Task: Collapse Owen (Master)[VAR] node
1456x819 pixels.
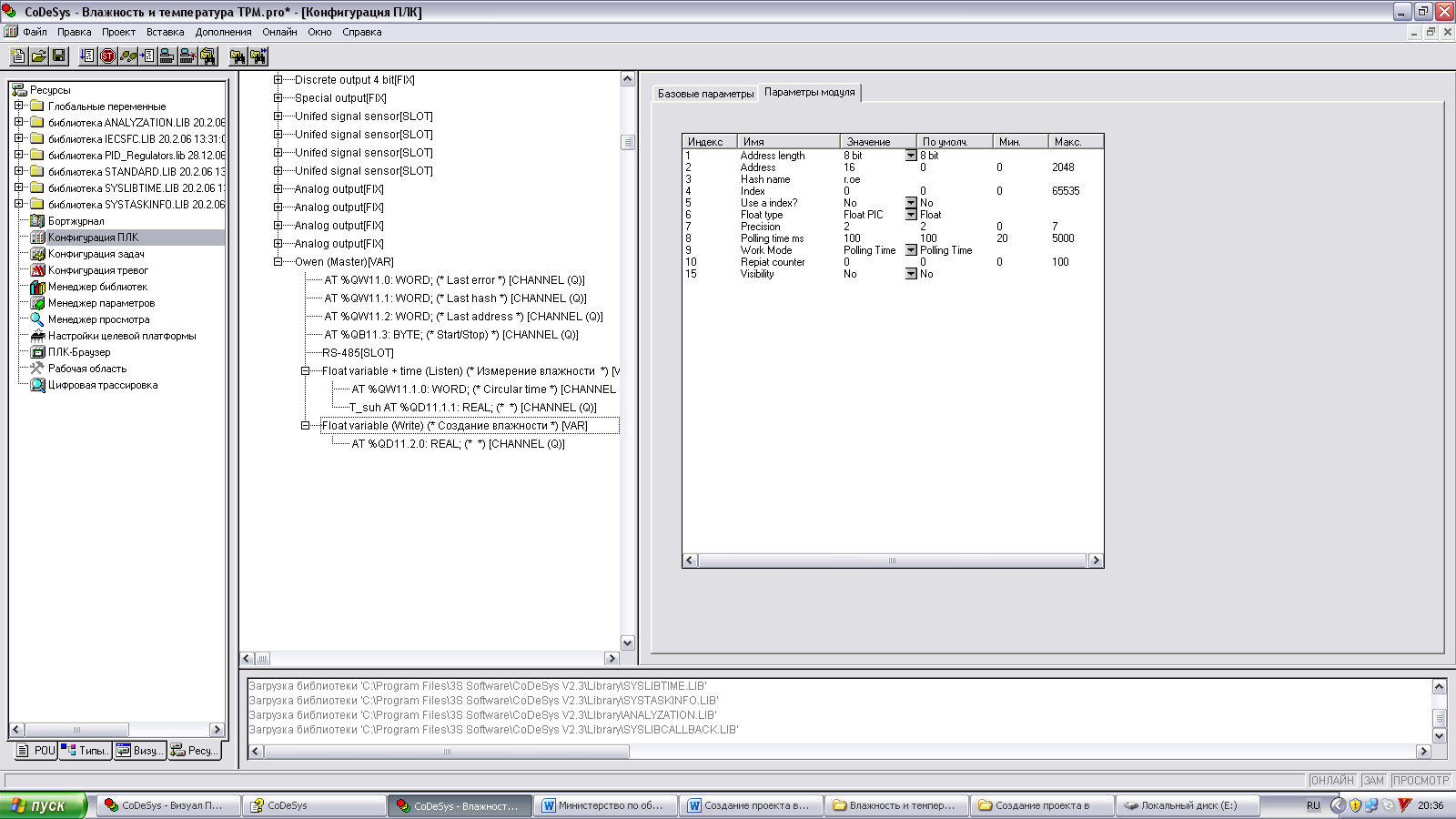Action: point(278,262)
